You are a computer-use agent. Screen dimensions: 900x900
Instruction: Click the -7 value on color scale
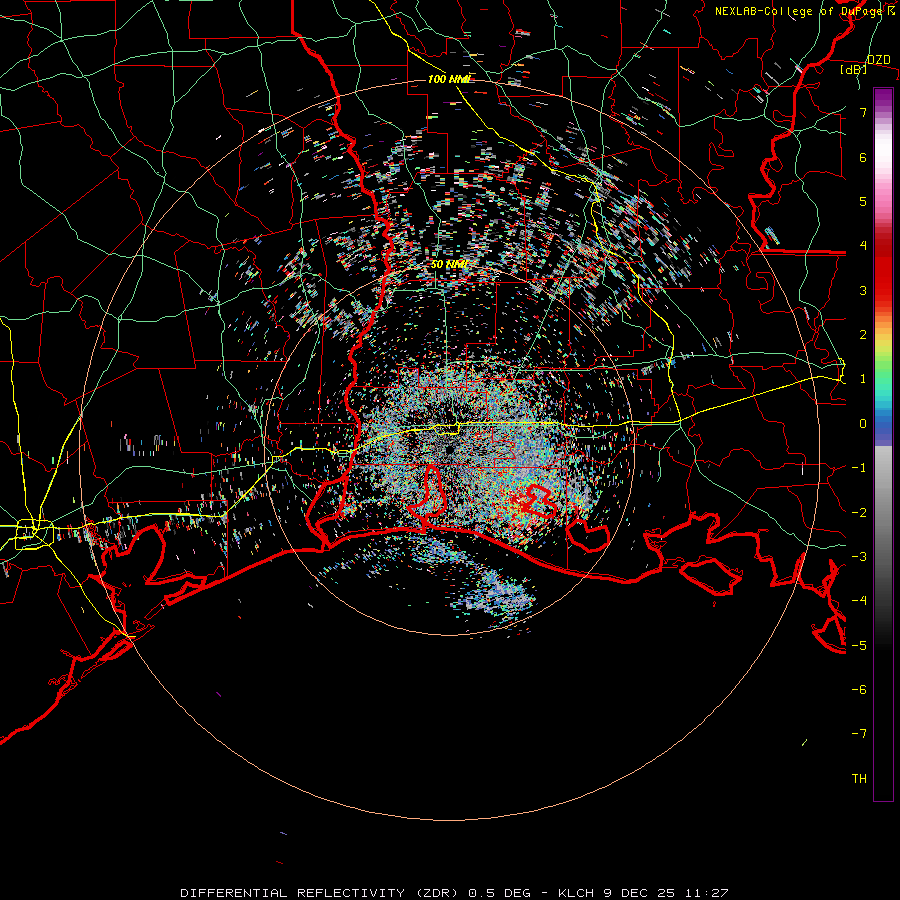click(x=859, y=734)
